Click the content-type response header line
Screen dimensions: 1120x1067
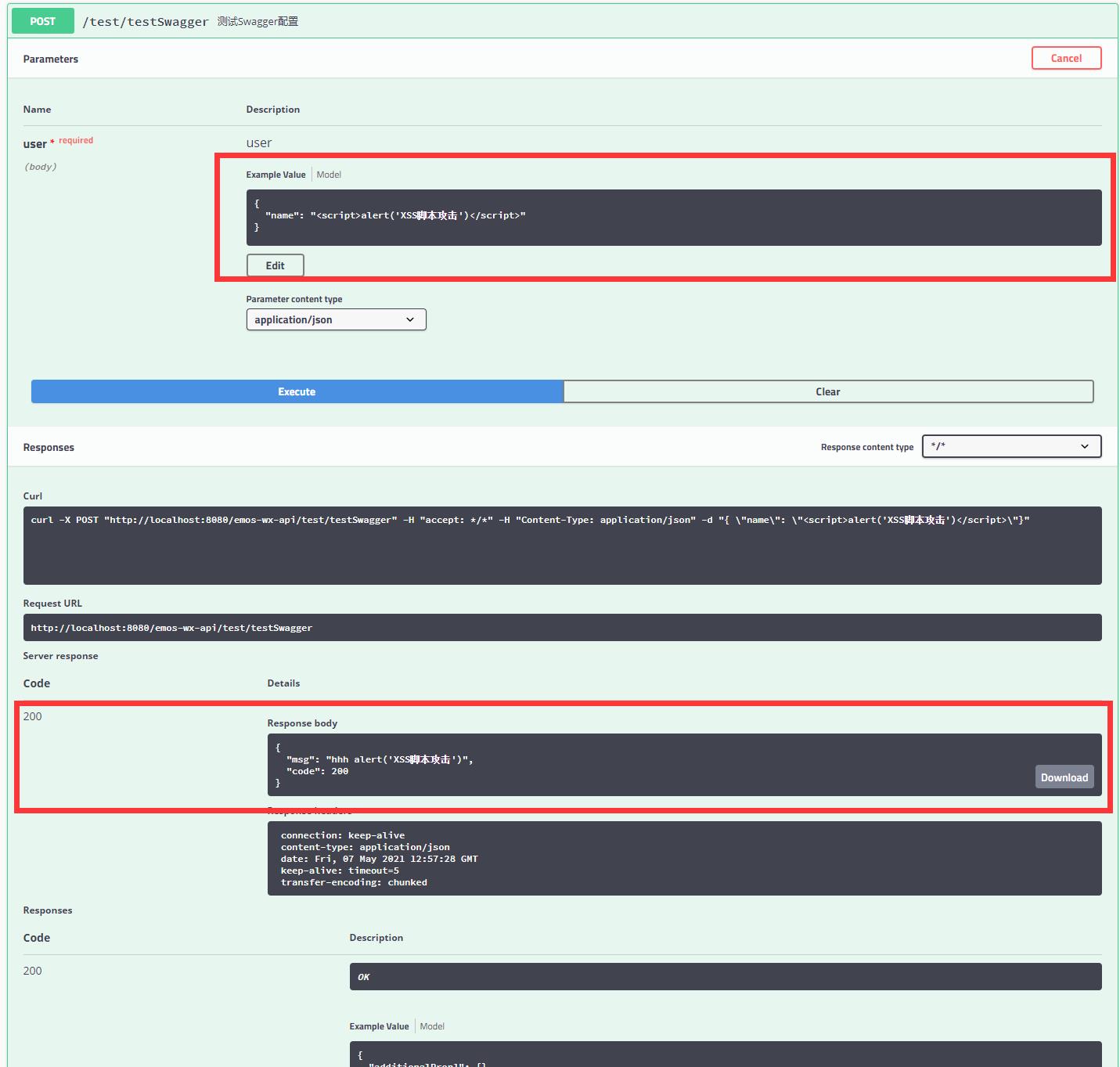(x=366, y=847)
